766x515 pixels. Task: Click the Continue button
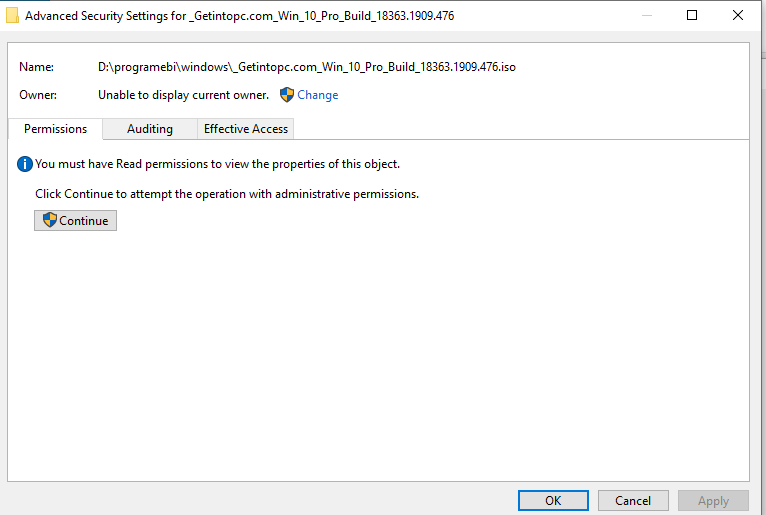click(x=75, y=220)
